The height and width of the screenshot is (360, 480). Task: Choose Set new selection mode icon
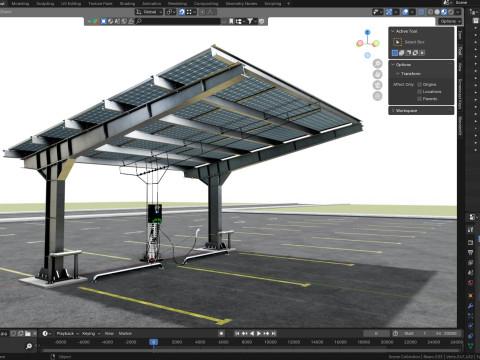tap(395, 53)
